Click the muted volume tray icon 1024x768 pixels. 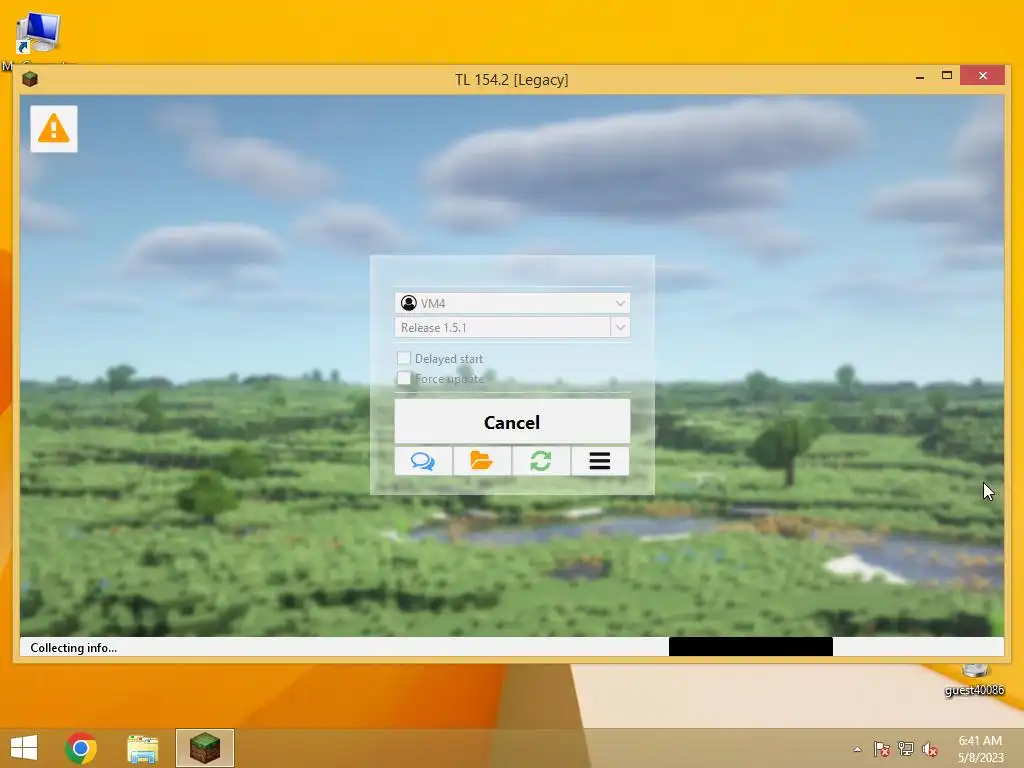pos(930,749)
